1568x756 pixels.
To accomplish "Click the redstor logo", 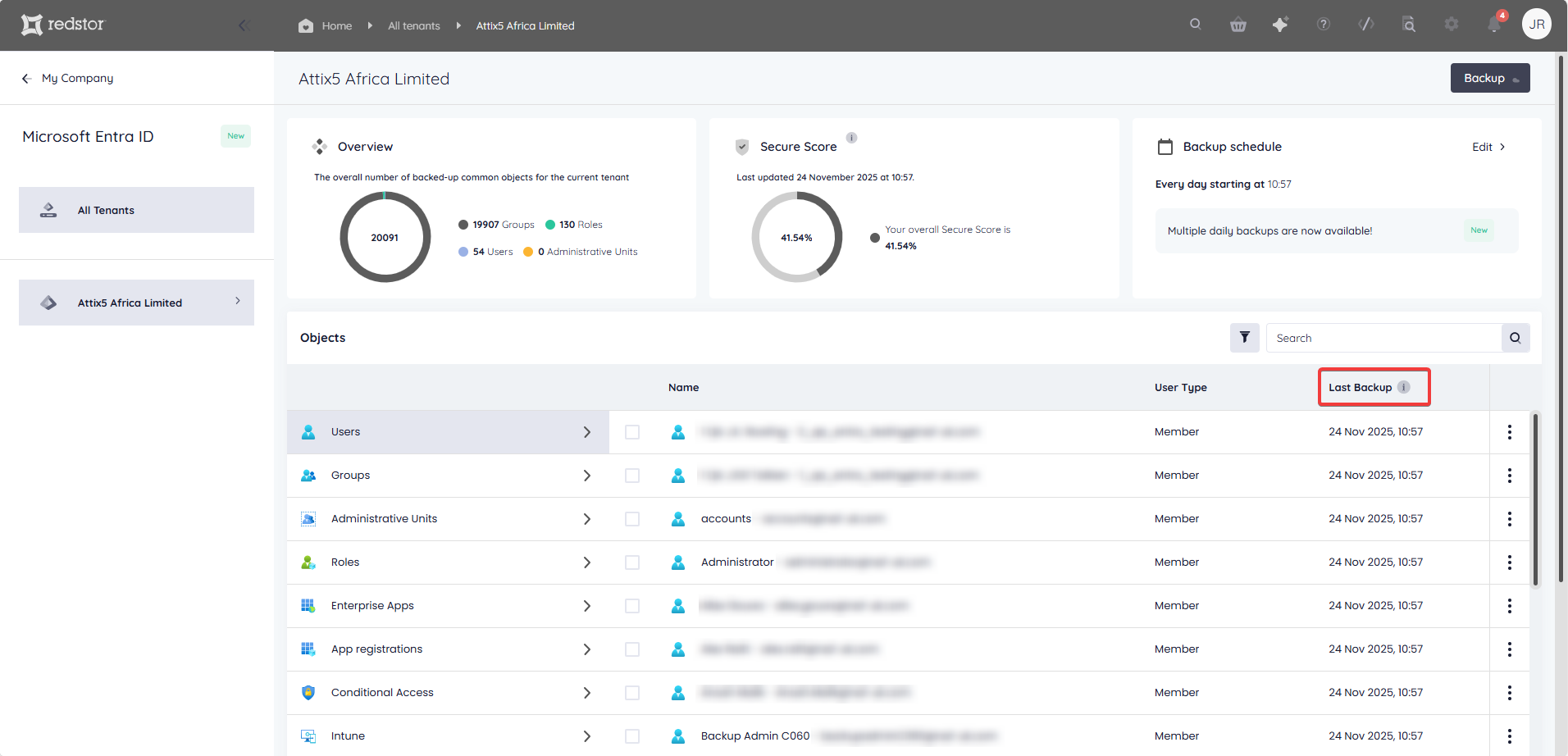I will click(x=63, y=25).
